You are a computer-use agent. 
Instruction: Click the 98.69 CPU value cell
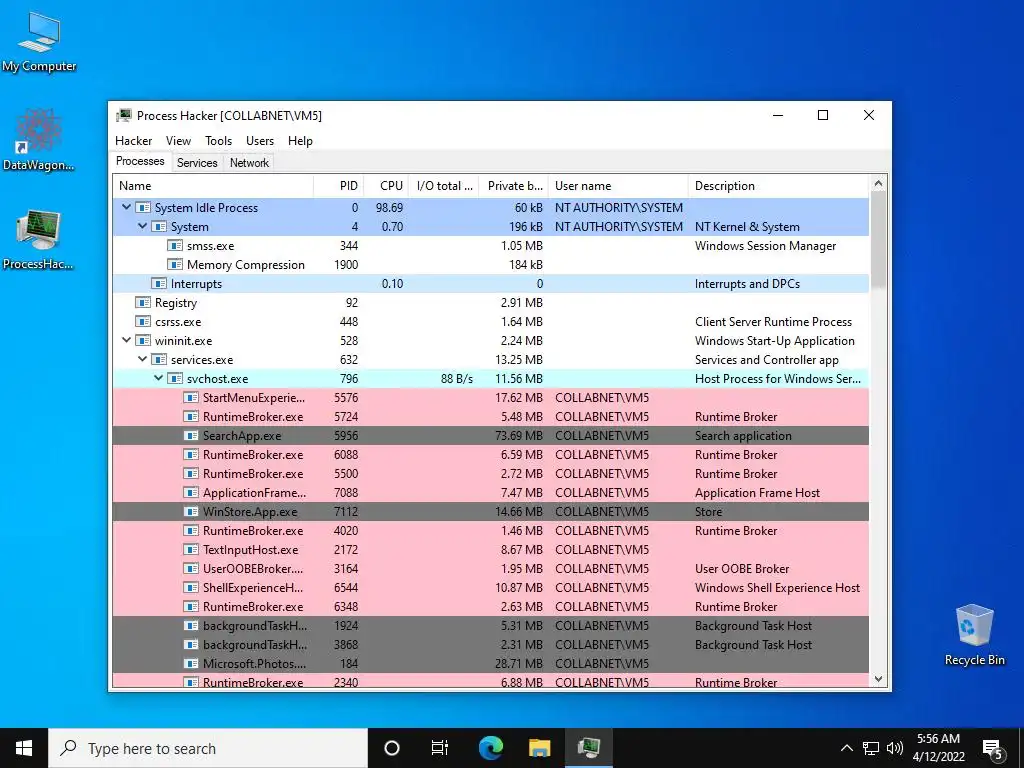pos(389,208)
